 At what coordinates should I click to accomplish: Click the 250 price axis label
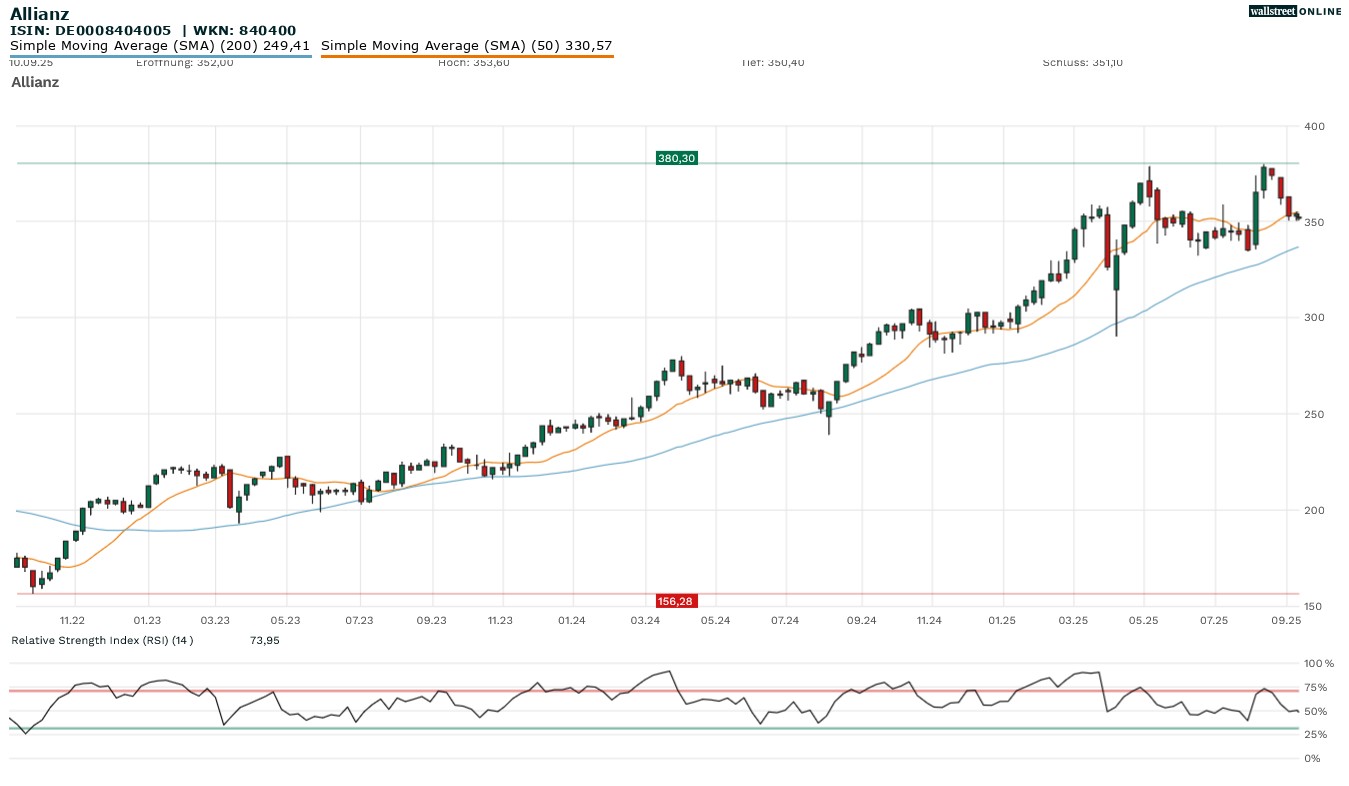[x=1314, y=414]
